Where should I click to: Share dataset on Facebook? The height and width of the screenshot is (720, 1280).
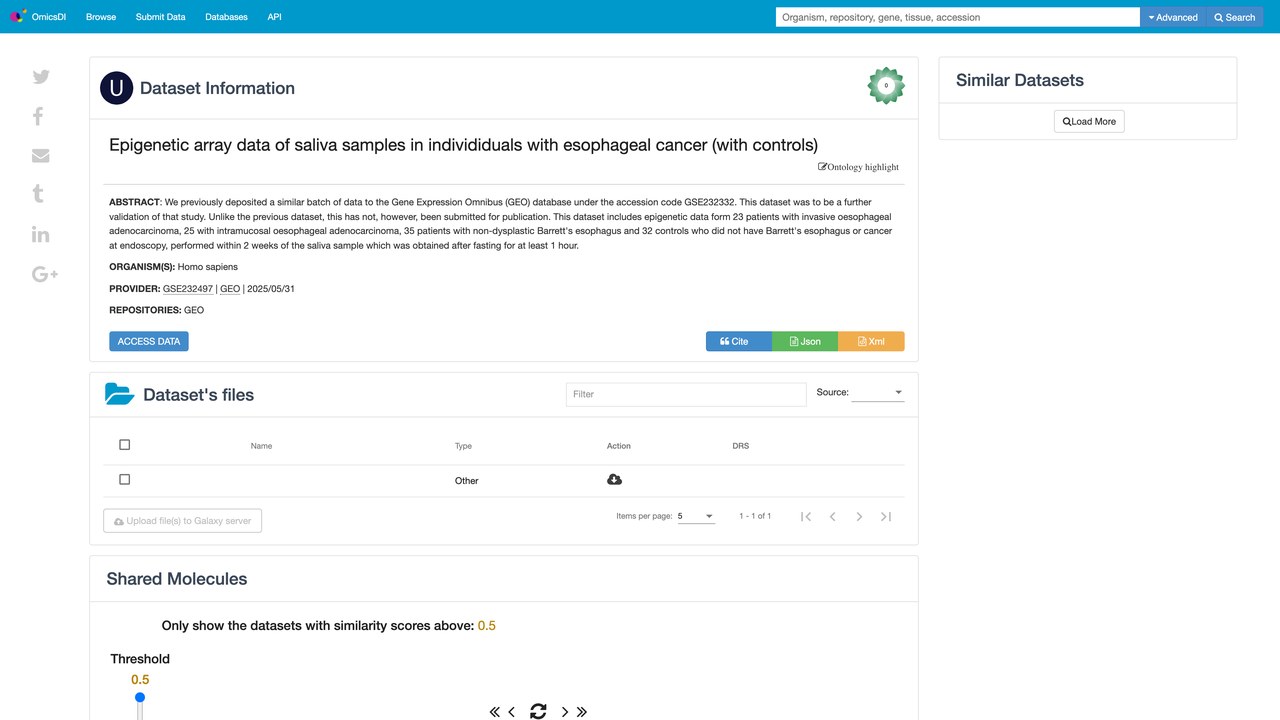38,116
